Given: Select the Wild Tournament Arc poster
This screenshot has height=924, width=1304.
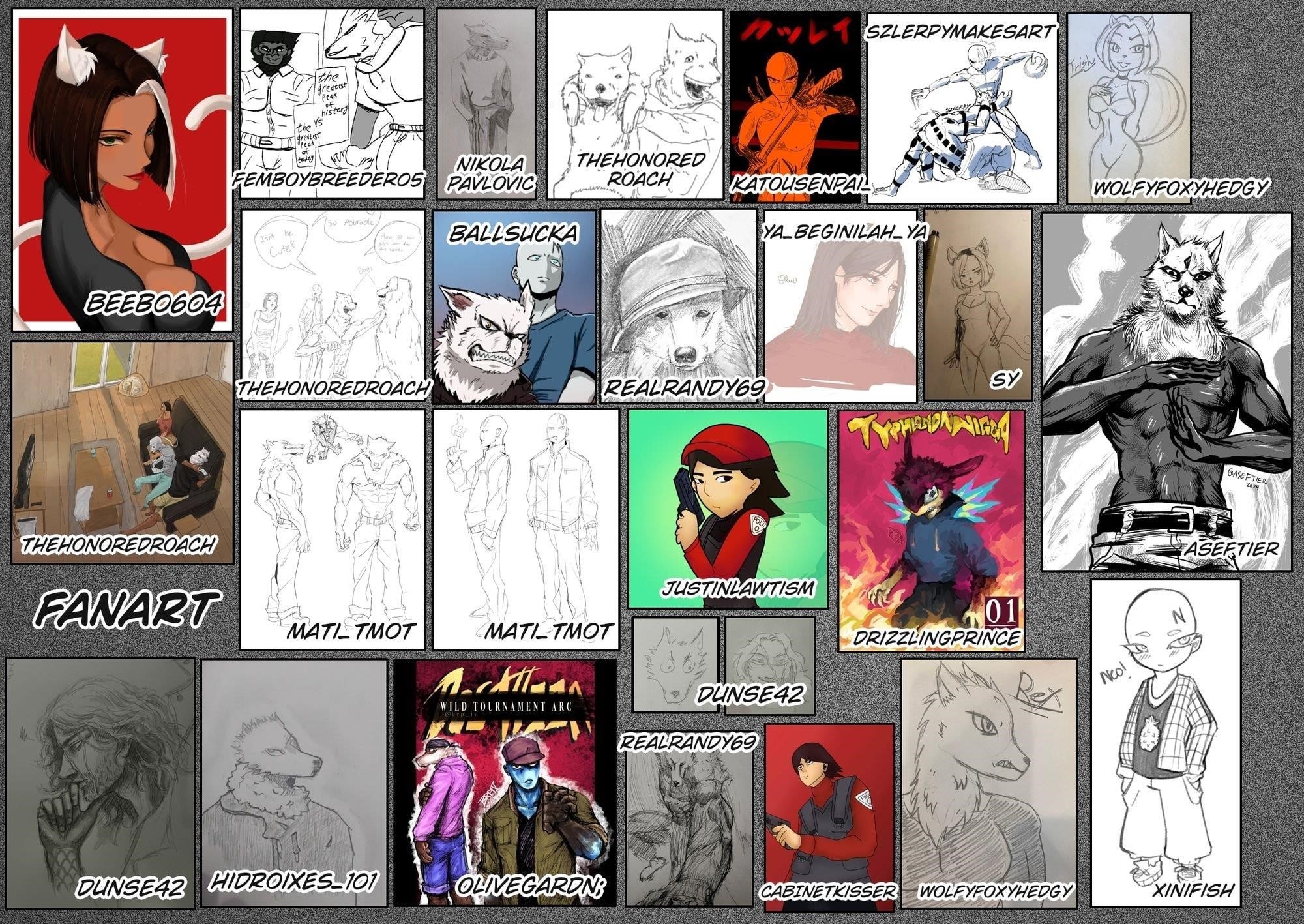Looking at the screenshot, I should [504, 776].
